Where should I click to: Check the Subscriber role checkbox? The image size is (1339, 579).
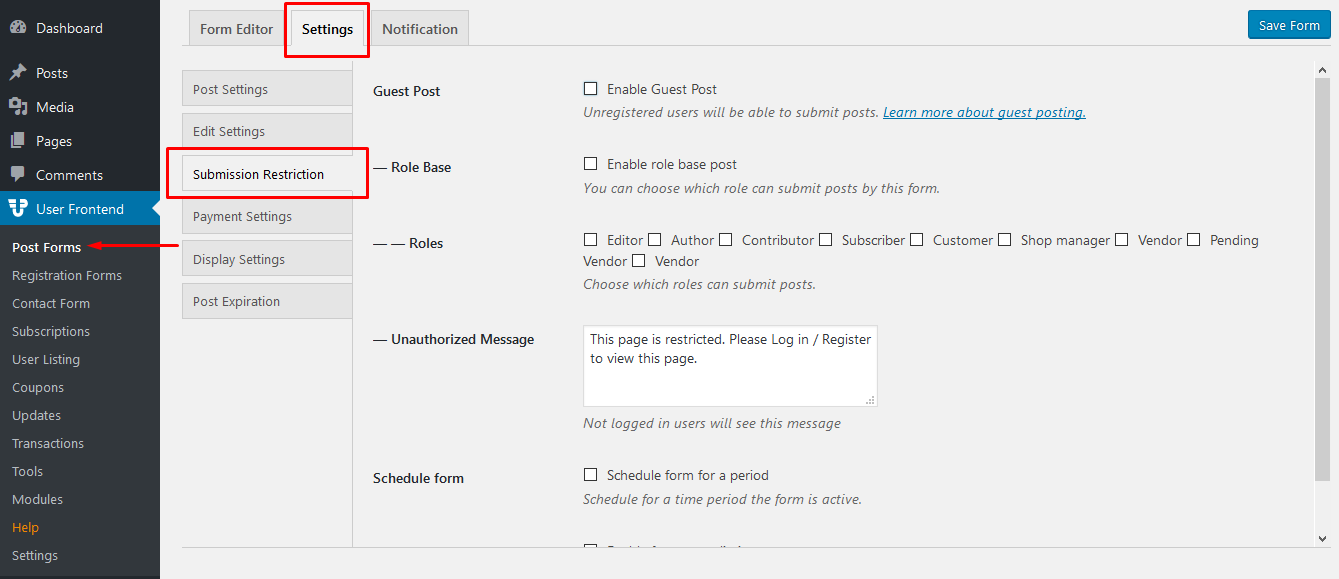[825, 240]
